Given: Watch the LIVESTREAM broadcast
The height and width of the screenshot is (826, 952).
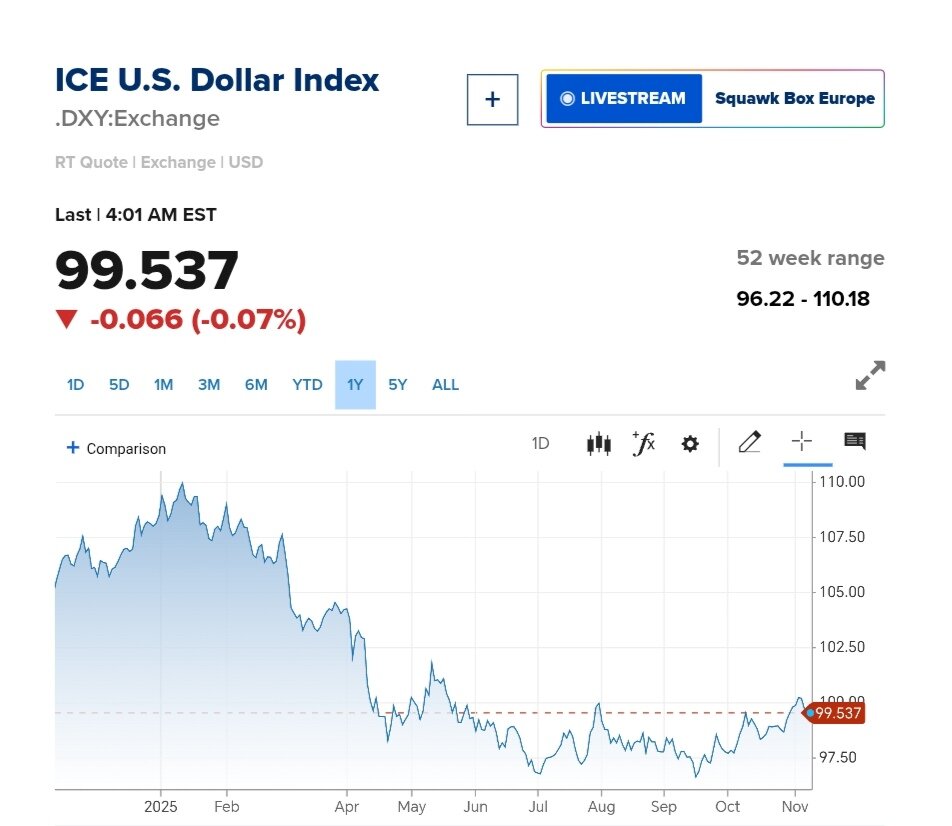Looking at the screenshot, I should 624,99.
